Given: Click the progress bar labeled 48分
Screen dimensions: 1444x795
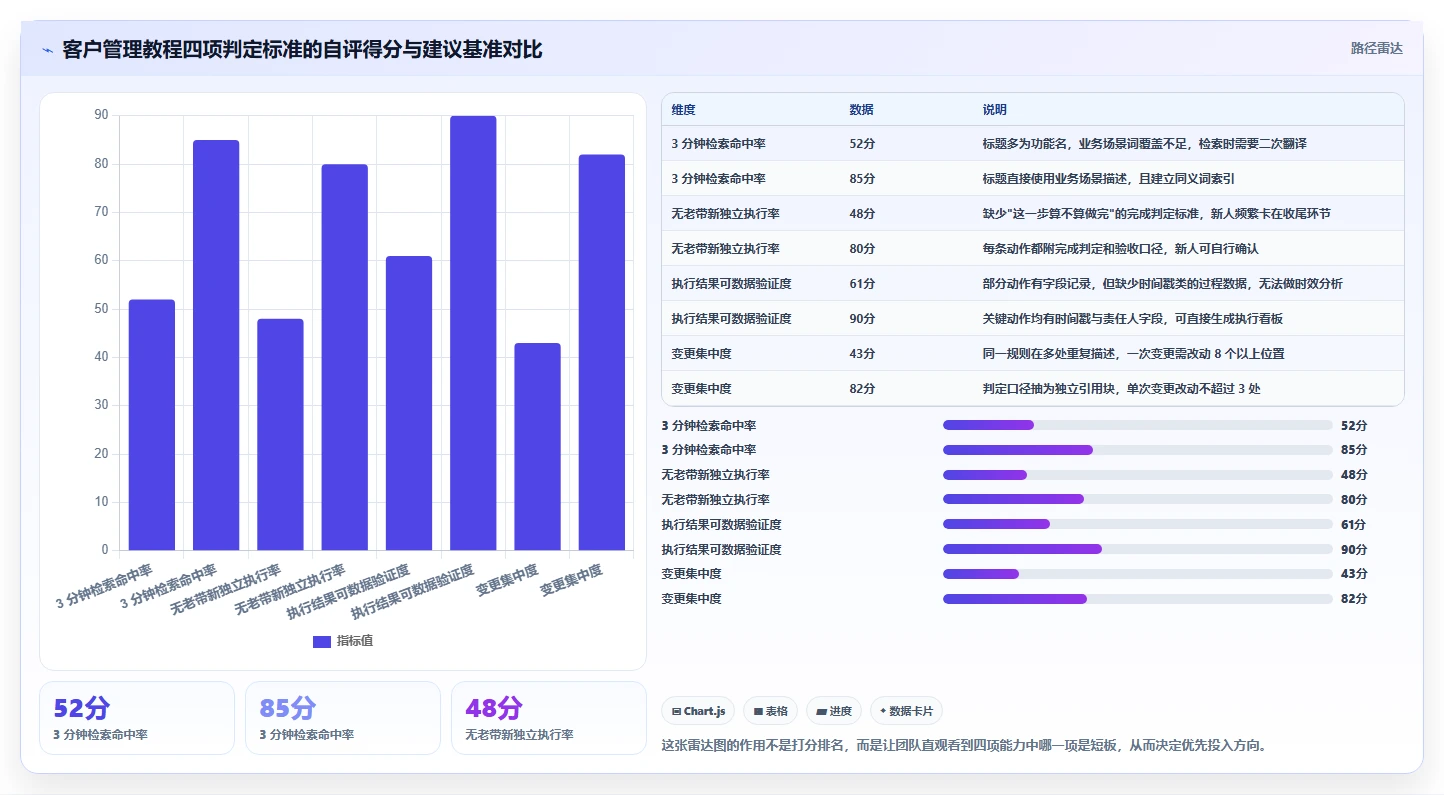Looking at the screenshot, I should (x=1138, y=475).
